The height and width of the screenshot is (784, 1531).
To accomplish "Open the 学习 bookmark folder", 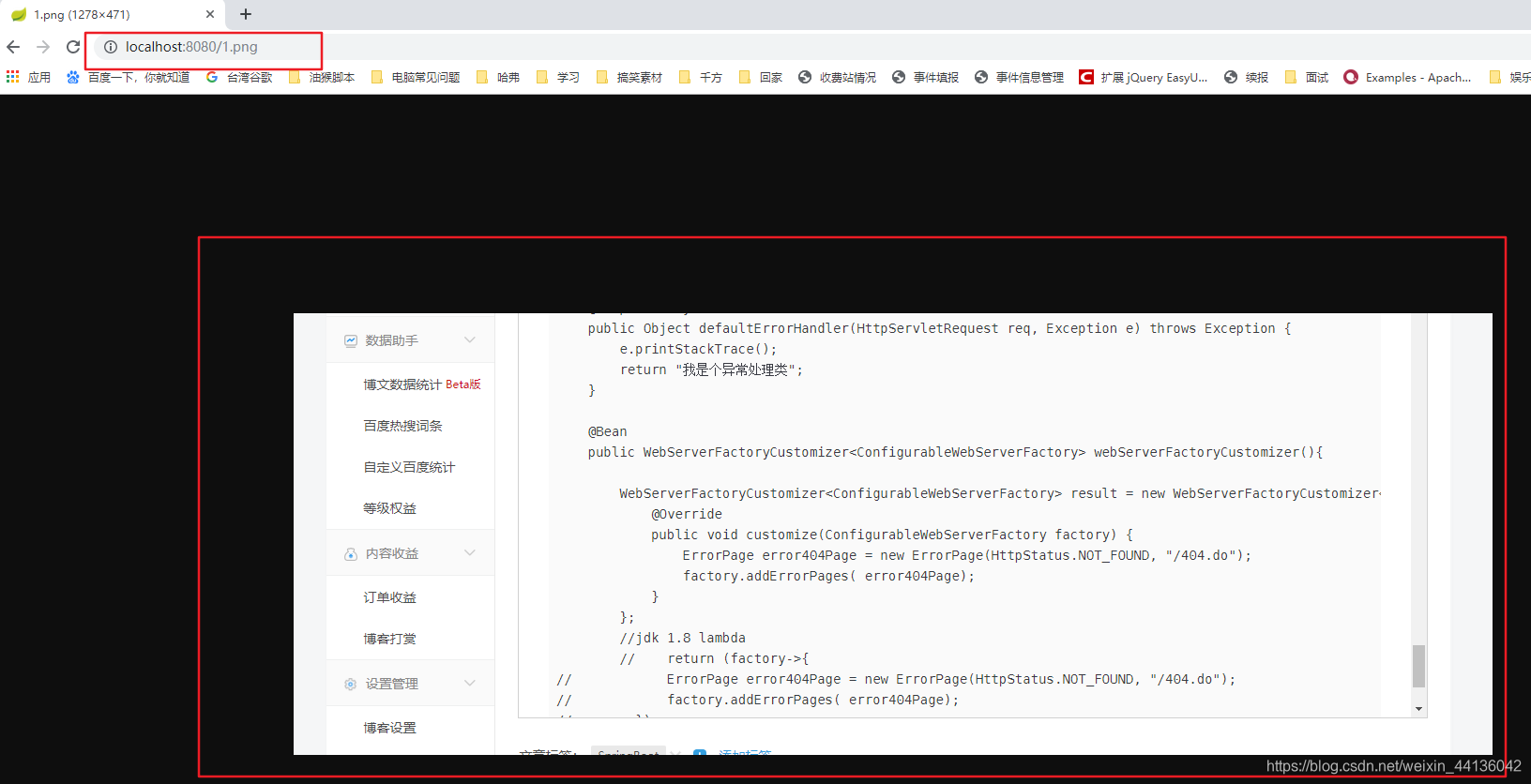I will [558, 77].
